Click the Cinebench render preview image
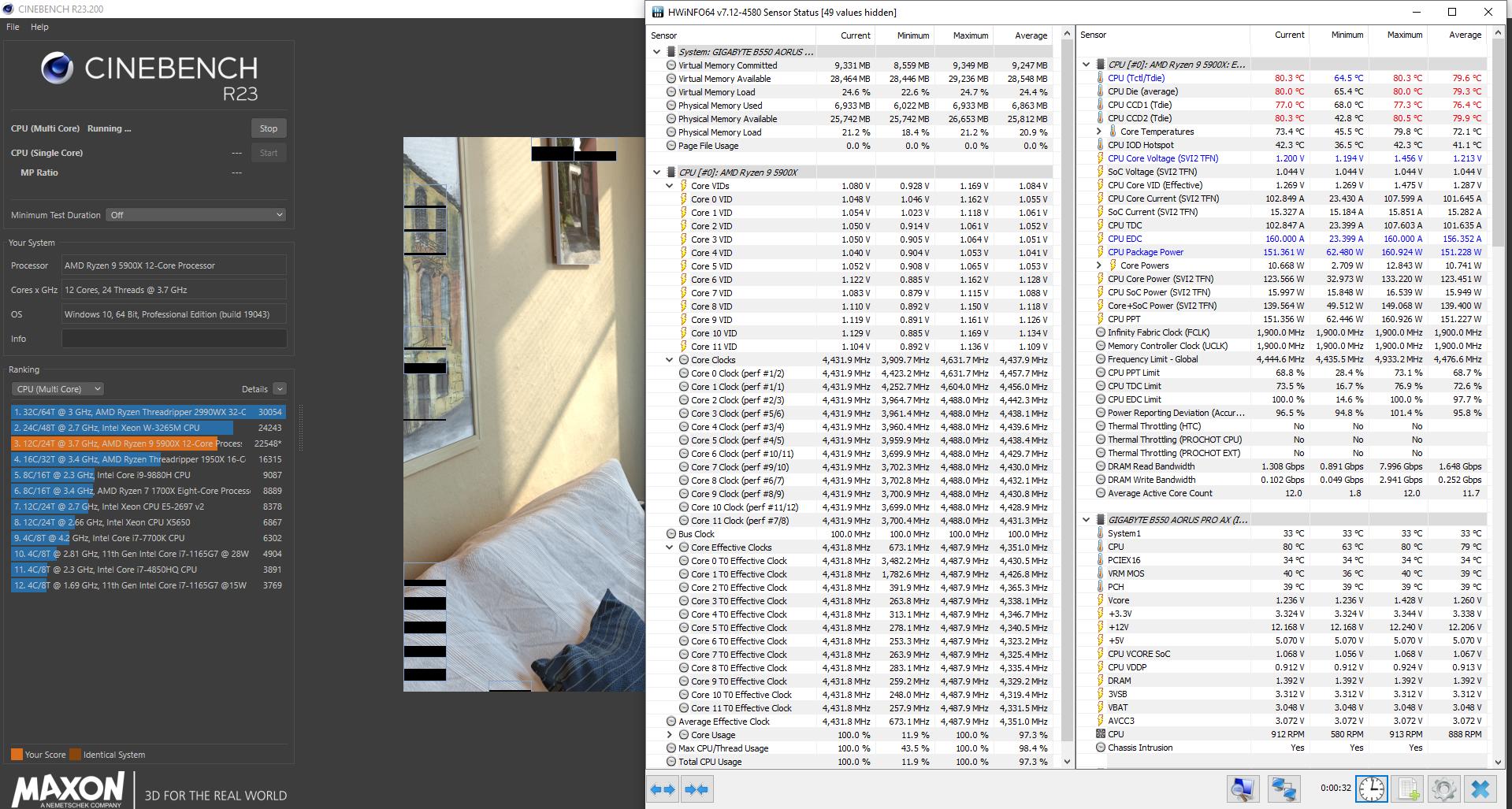The height and width of the screenshot is (809, 1512). tap(524, 414)
